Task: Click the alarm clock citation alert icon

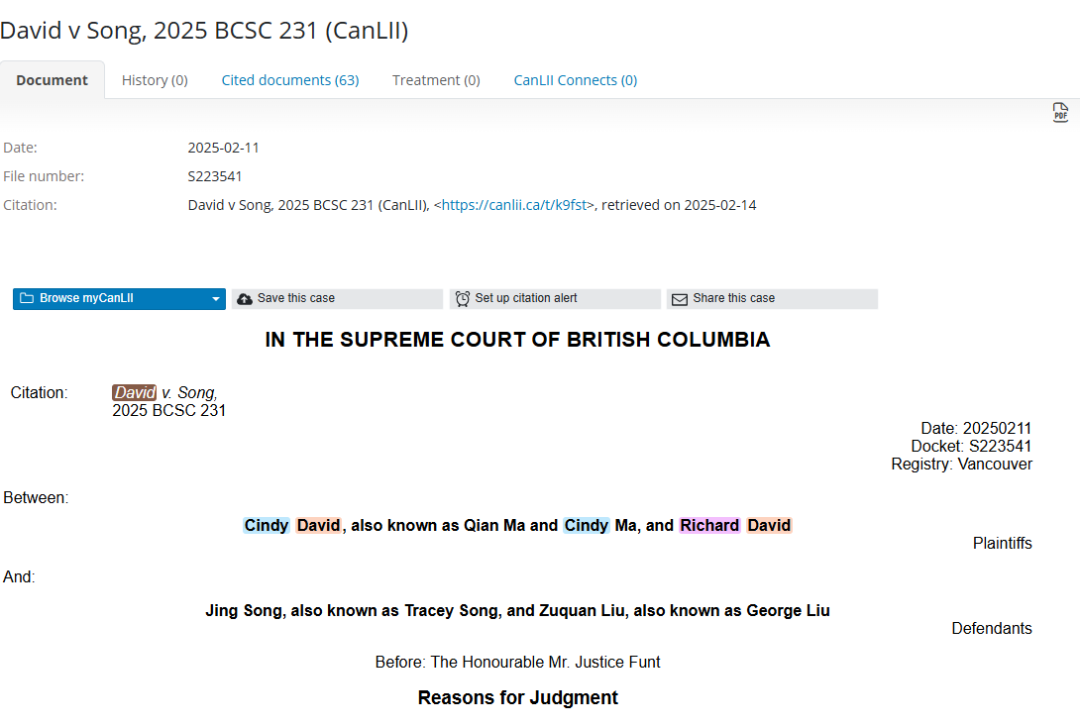Action: [462, 299]
